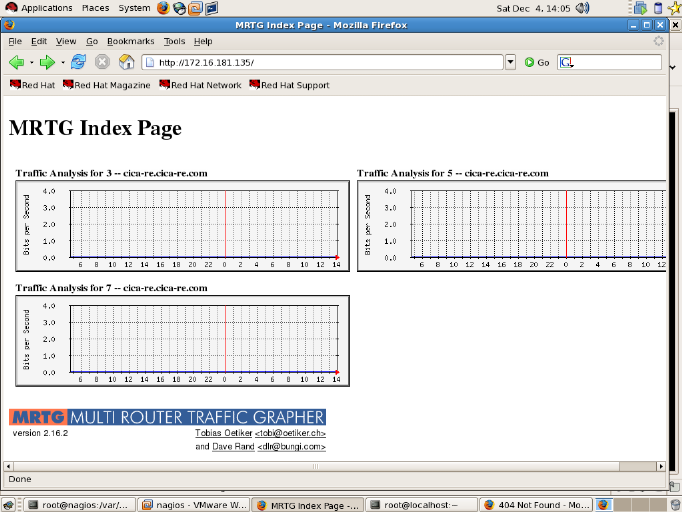This screenshot has width=682, height=512.
Task: Open the Tobias Oetiker link
Action: (x=224, y=433)
